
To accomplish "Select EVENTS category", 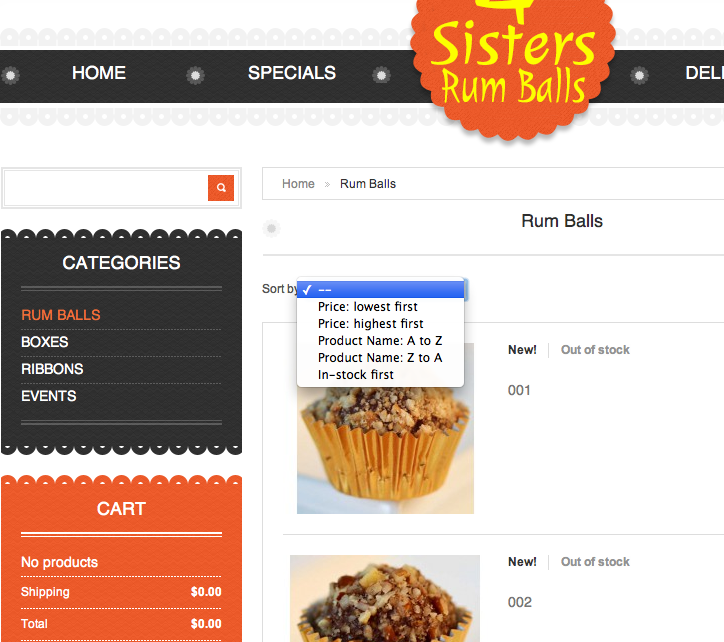I will point(49,396).
